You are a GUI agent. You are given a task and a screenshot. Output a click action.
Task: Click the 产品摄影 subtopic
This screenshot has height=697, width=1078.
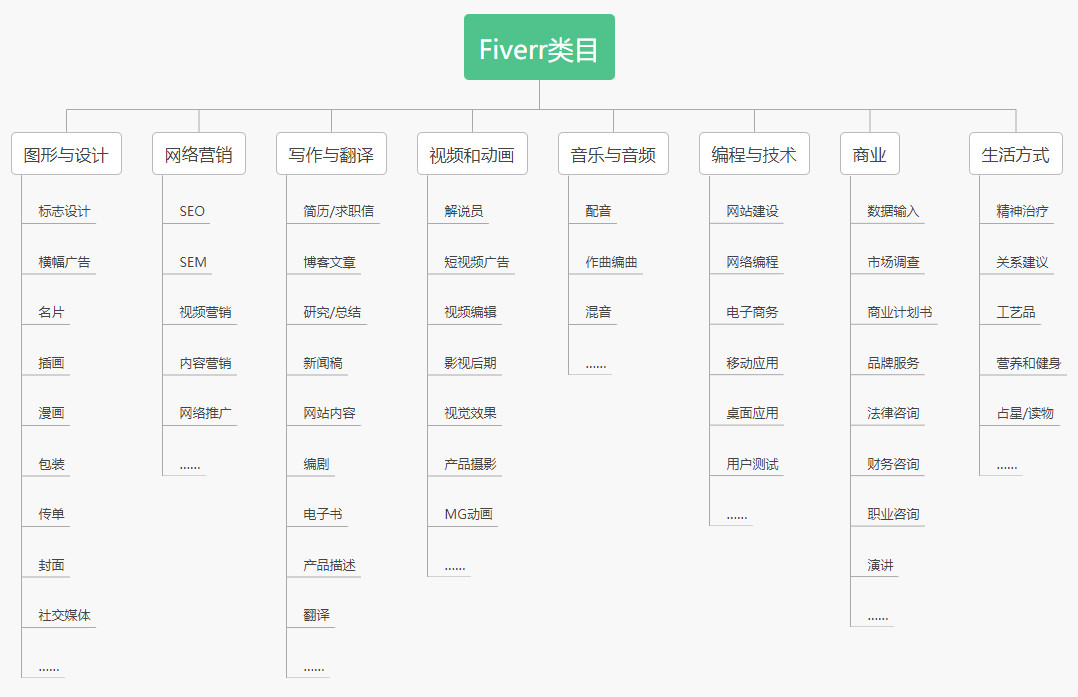(x=470, y=464)
